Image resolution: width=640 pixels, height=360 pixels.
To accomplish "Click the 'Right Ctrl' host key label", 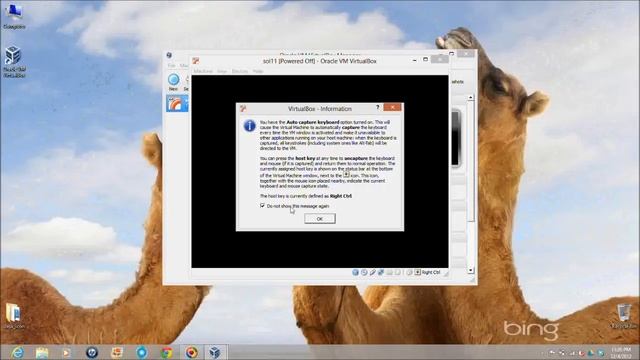I will coord(431,272).
